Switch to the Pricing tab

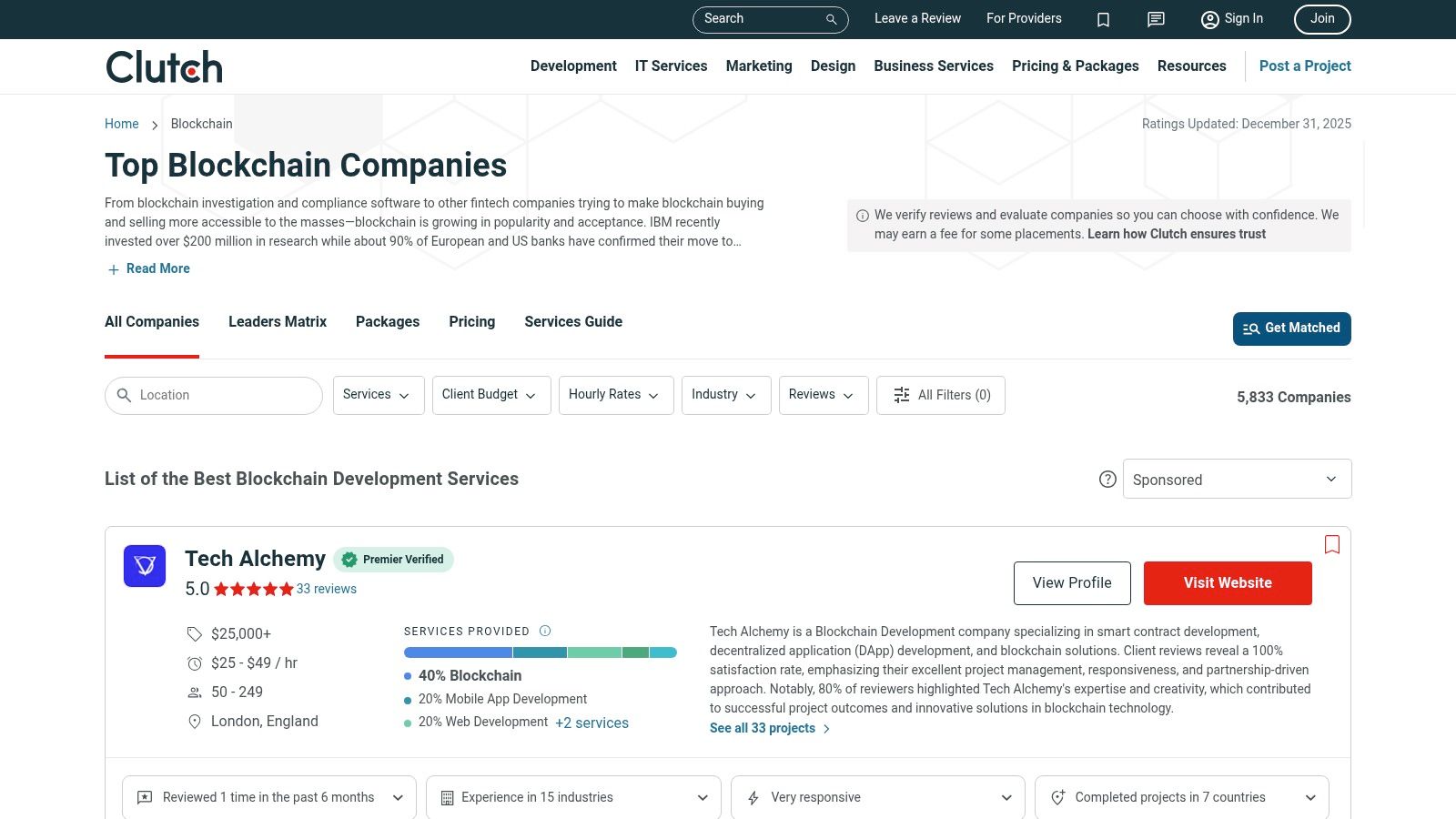472,322
